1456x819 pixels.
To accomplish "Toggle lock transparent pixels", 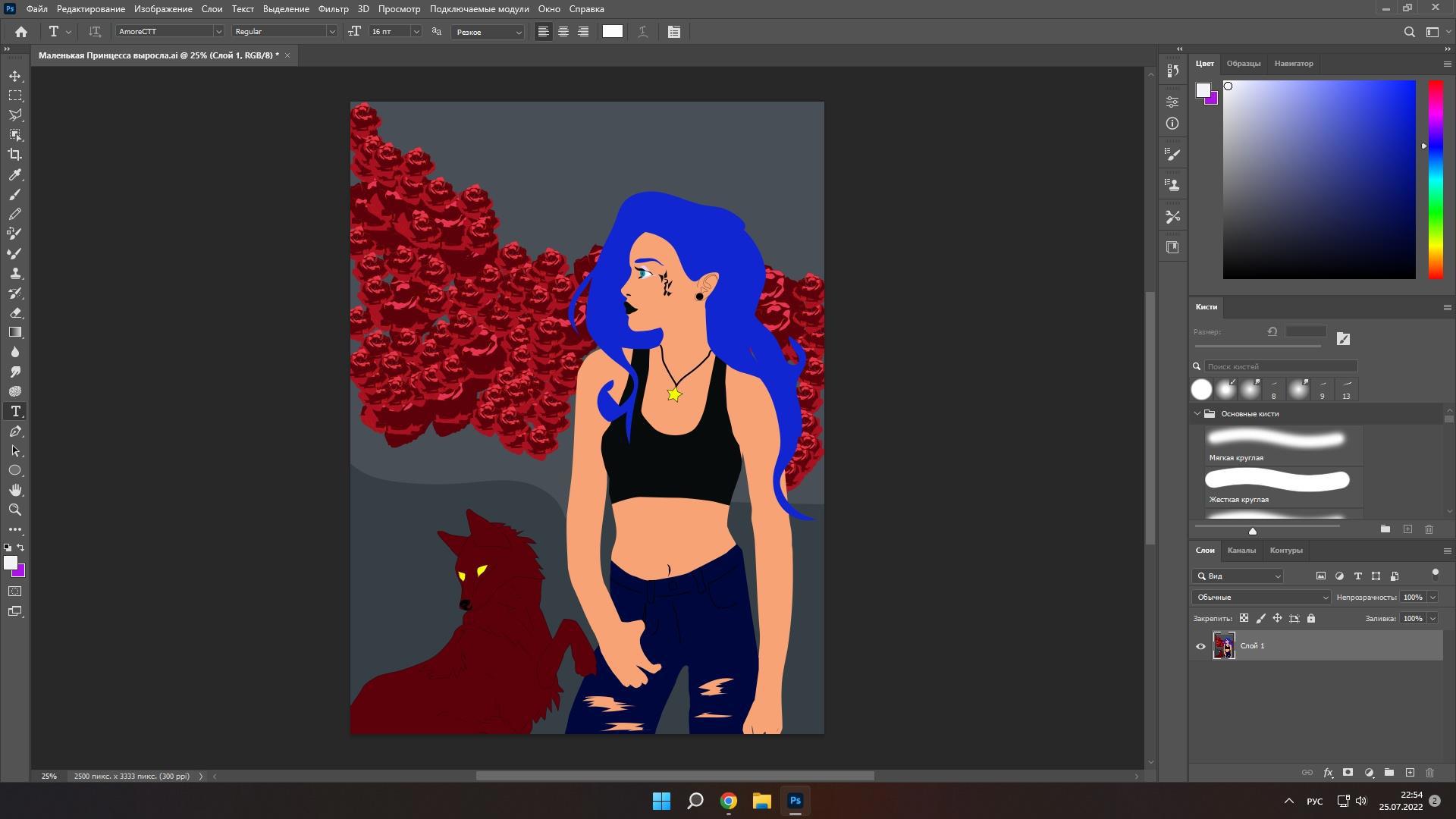I will [x=1244, y=618].
